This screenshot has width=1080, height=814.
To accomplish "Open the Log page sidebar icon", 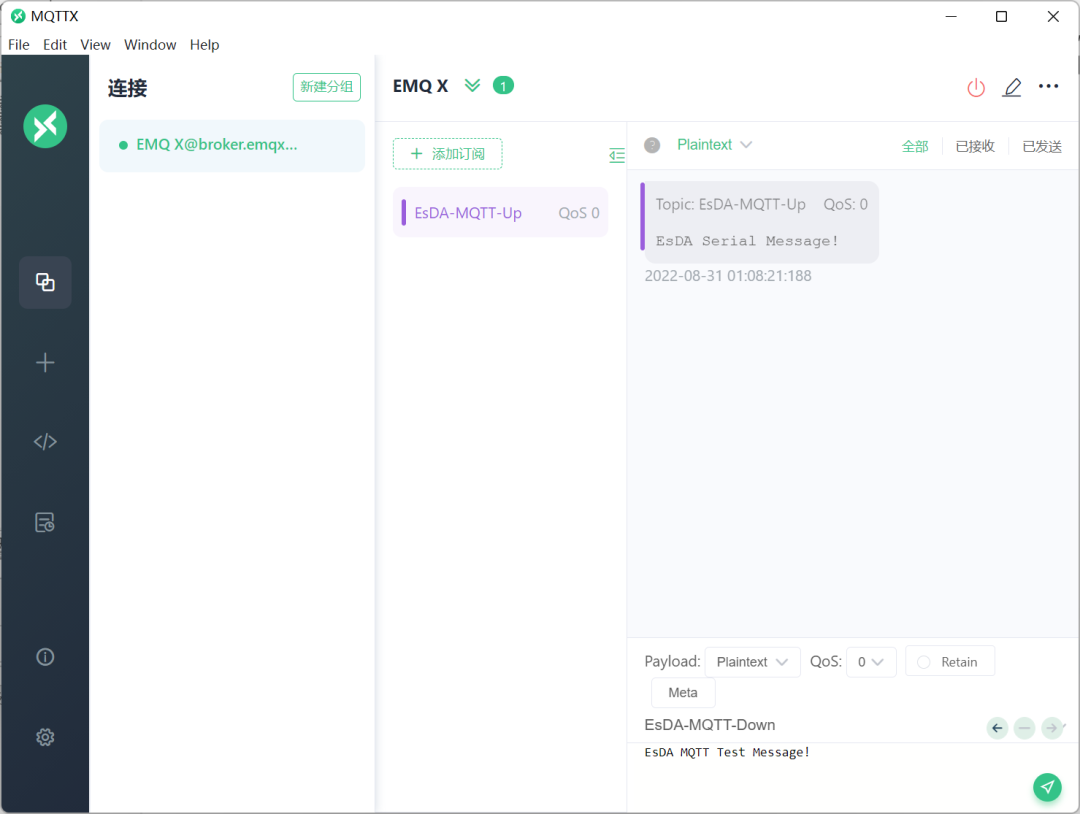I will tap(45, 522).
